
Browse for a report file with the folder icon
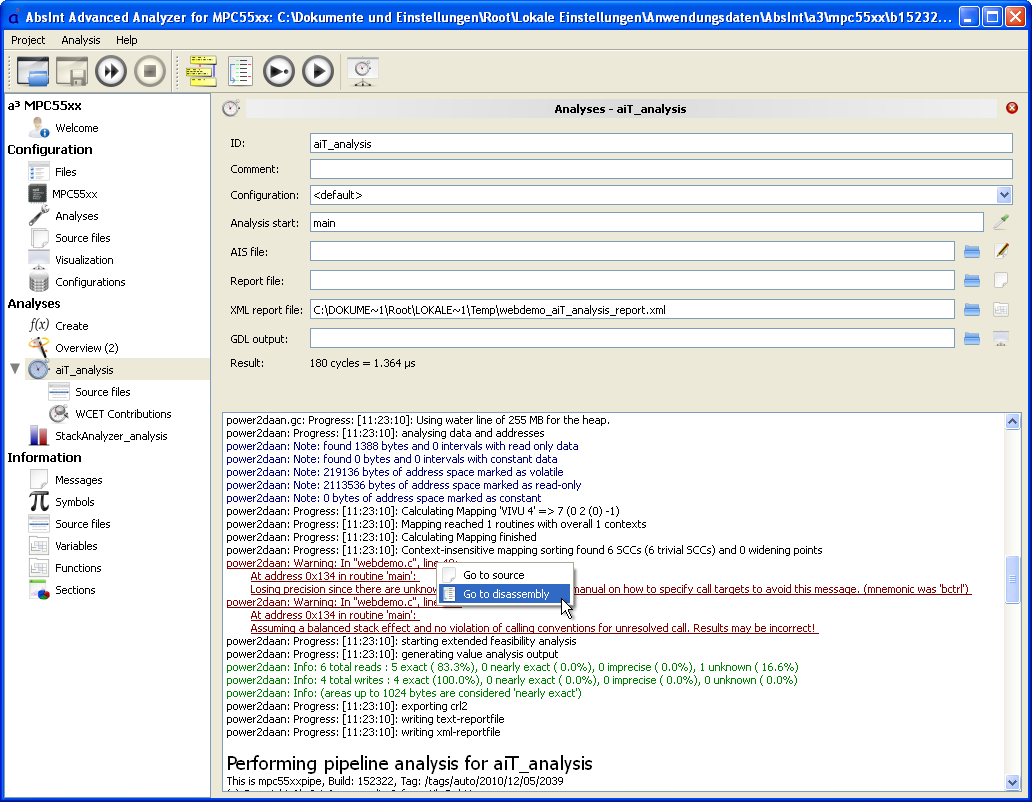(971, 280)
